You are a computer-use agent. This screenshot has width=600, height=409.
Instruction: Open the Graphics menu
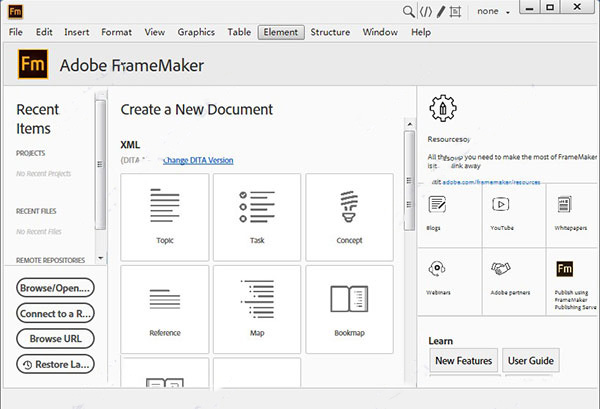click(x=196, y=32)
